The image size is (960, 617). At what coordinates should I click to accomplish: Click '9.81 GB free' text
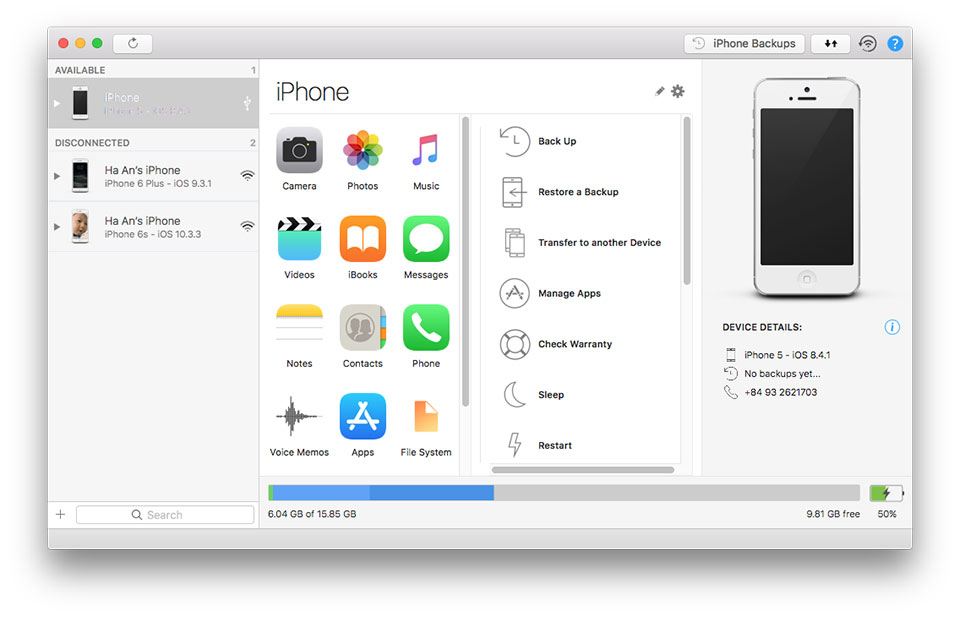[833, 514]
